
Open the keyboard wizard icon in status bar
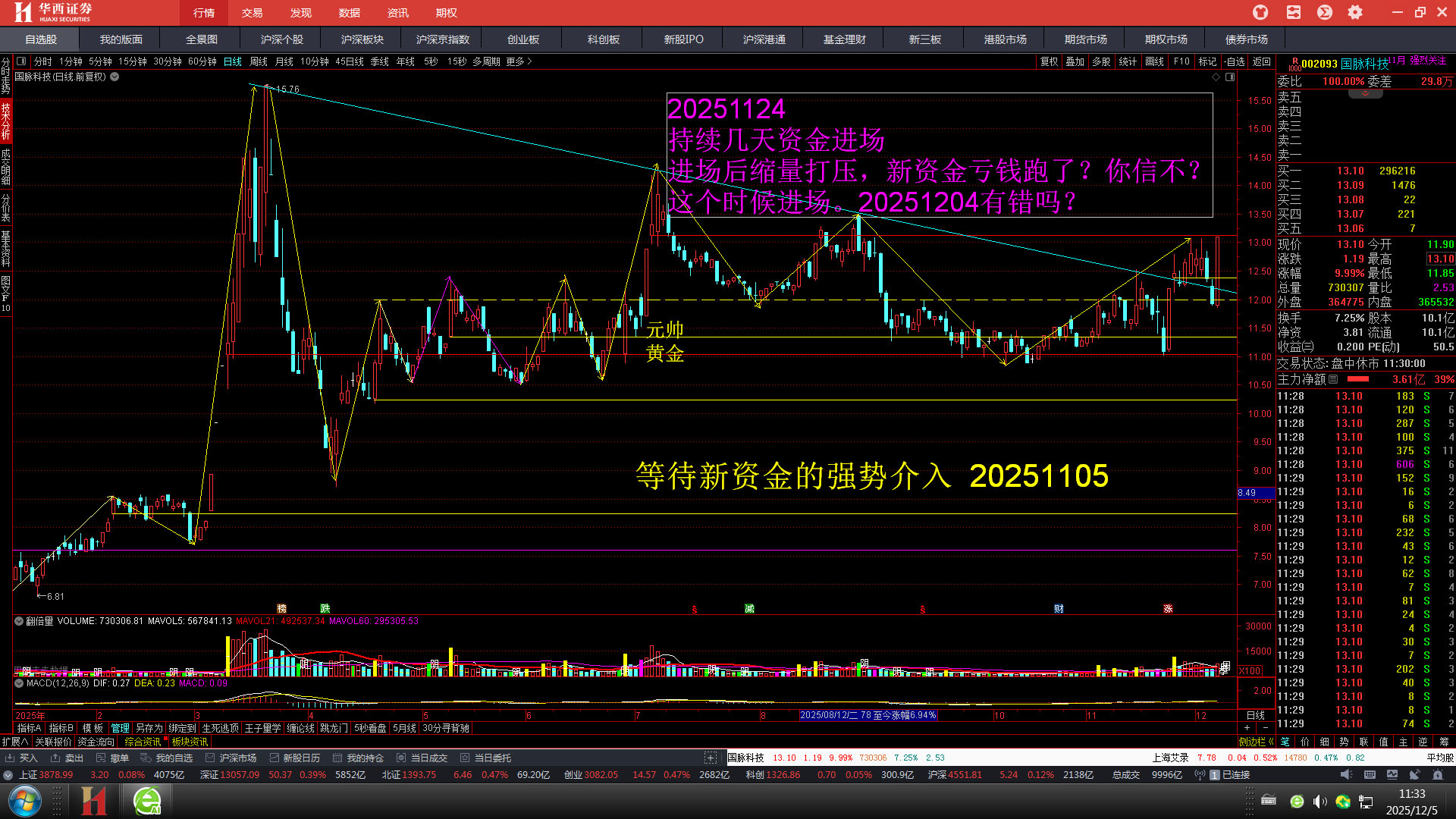click(x=1370, y=774)
